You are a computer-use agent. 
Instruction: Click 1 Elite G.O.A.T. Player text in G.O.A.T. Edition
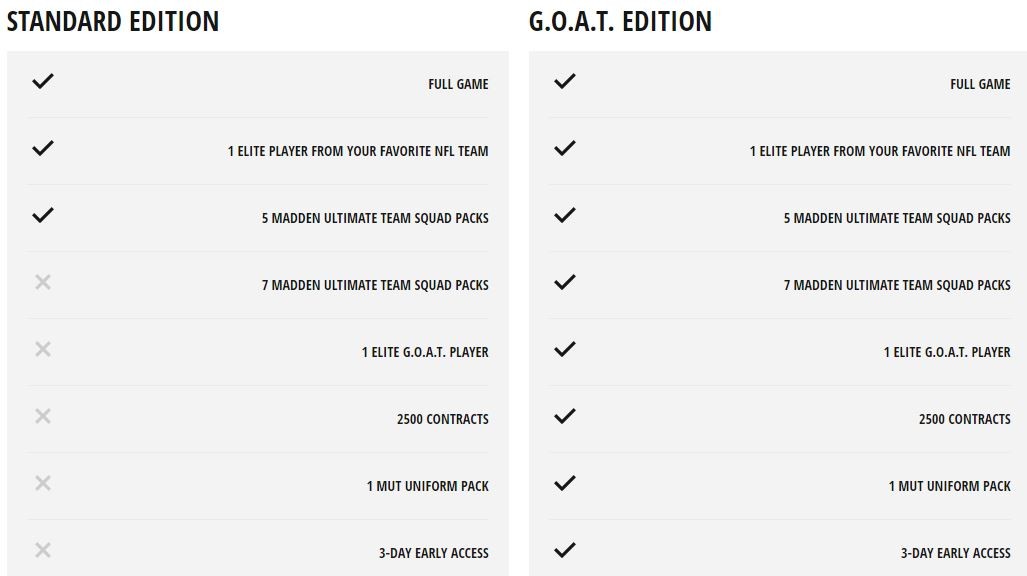tap(947, 352)
